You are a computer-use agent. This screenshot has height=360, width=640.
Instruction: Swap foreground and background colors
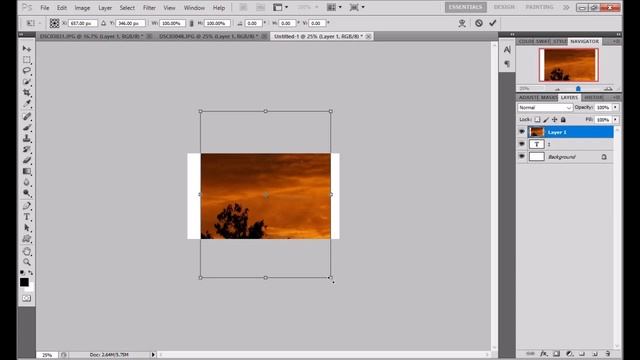pos(31,272)
